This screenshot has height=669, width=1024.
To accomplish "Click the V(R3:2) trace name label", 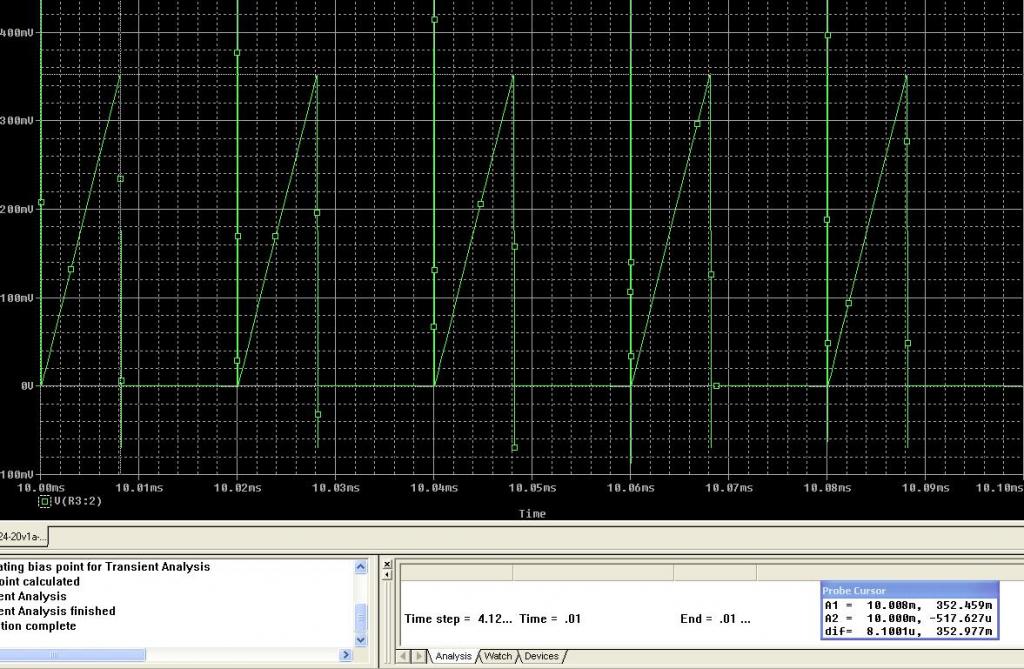I will click(x=78, y=501).
